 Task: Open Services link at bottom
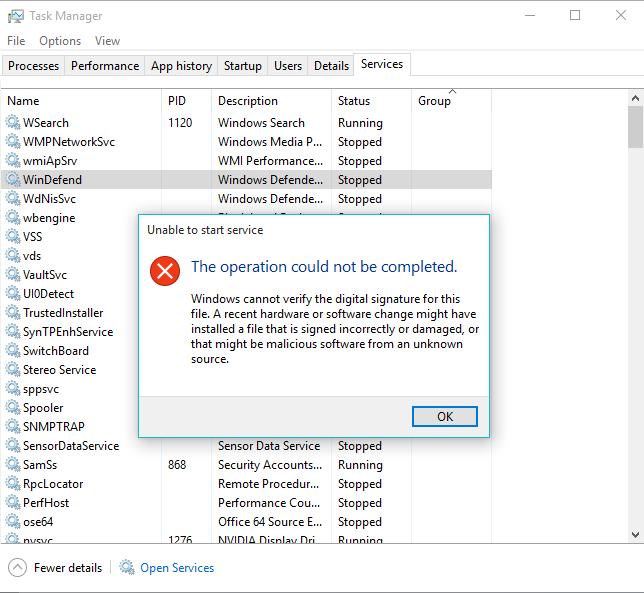tap(177, 568)
